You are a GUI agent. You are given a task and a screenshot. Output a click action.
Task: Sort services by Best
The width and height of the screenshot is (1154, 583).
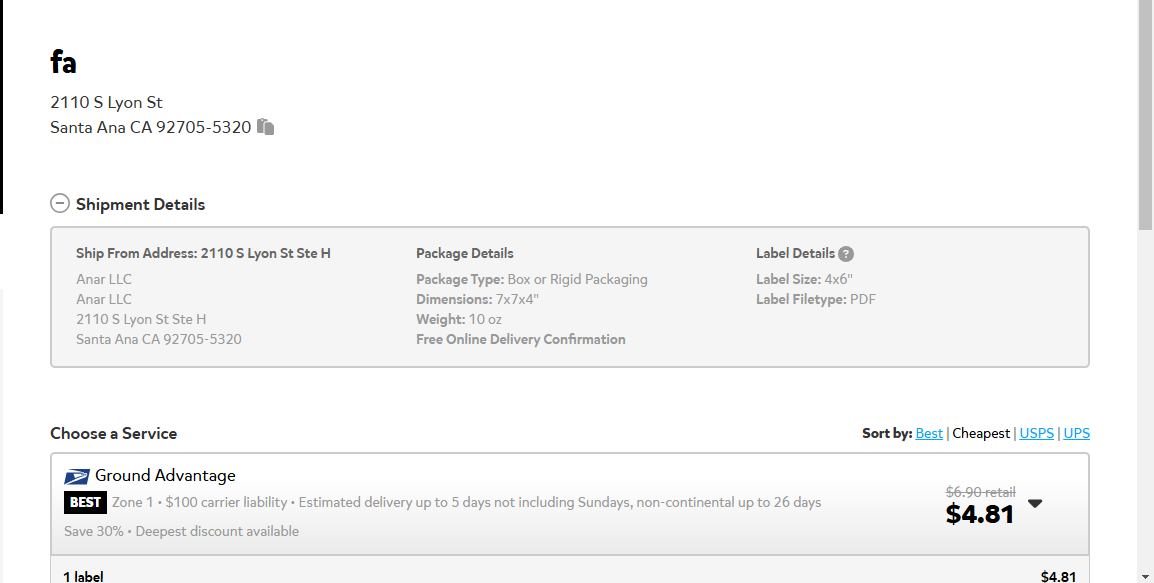(929, 434)
